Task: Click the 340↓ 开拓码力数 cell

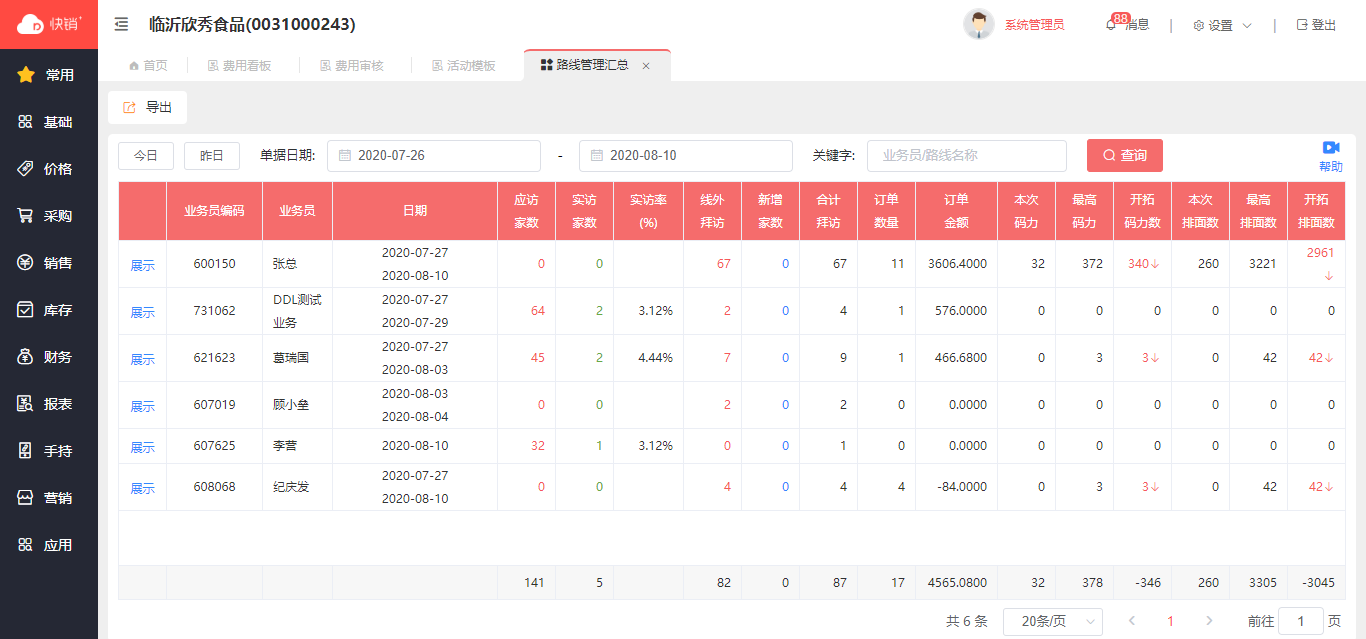Action: tap(1143, 264)
